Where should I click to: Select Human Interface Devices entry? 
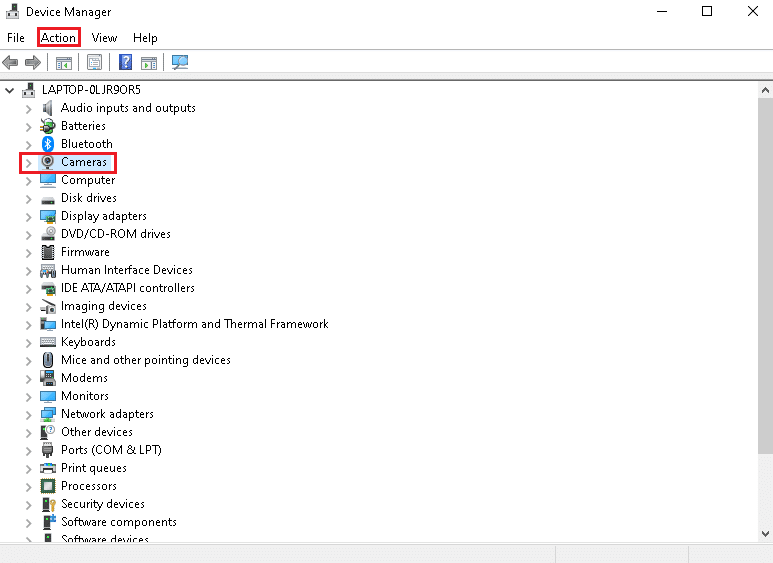click(x=126, y=270)
